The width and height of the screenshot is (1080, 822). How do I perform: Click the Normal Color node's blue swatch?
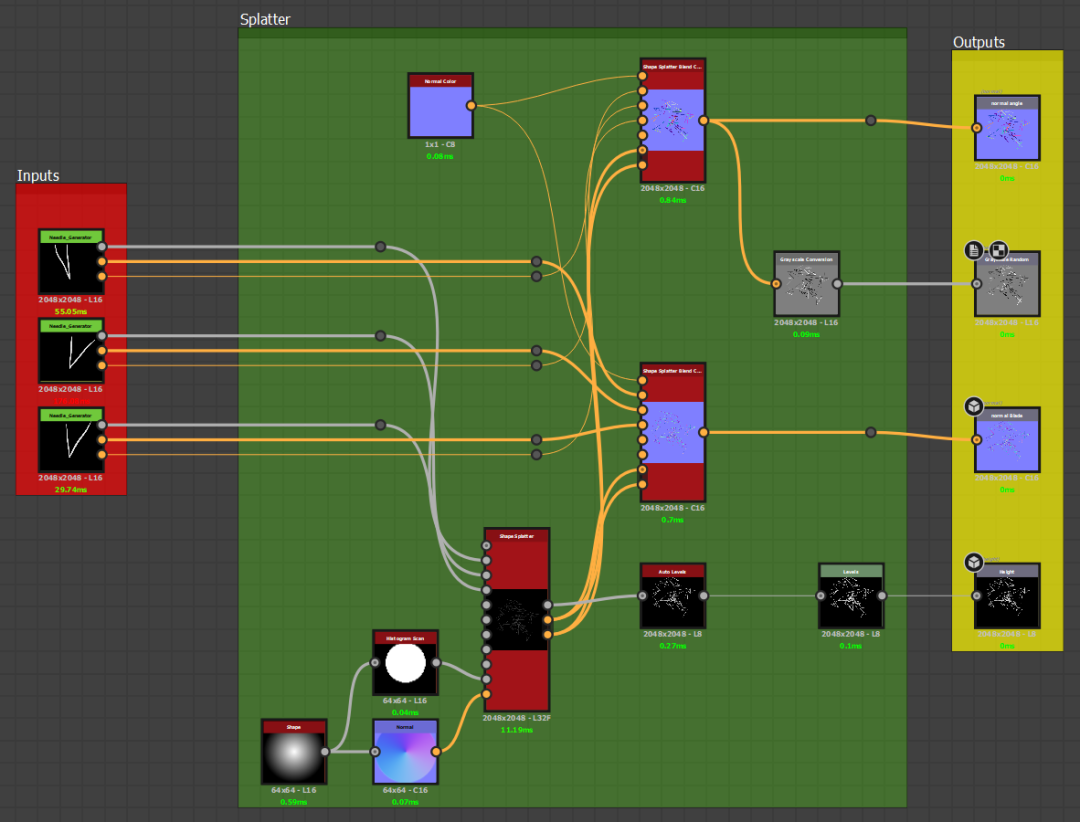441,111
